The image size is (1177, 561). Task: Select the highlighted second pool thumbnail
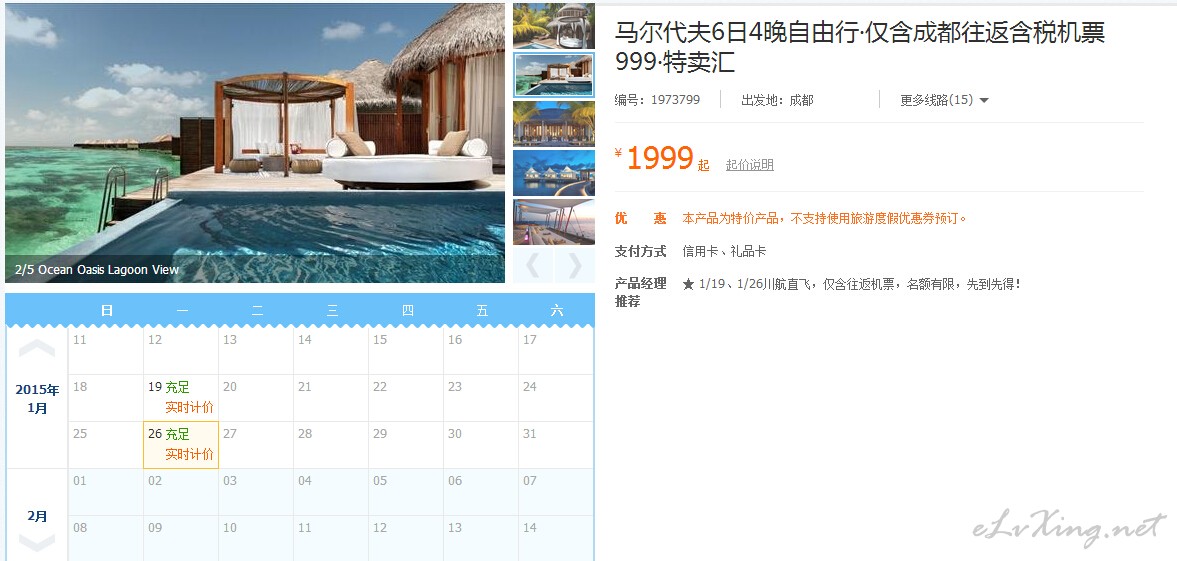[554, 75]
